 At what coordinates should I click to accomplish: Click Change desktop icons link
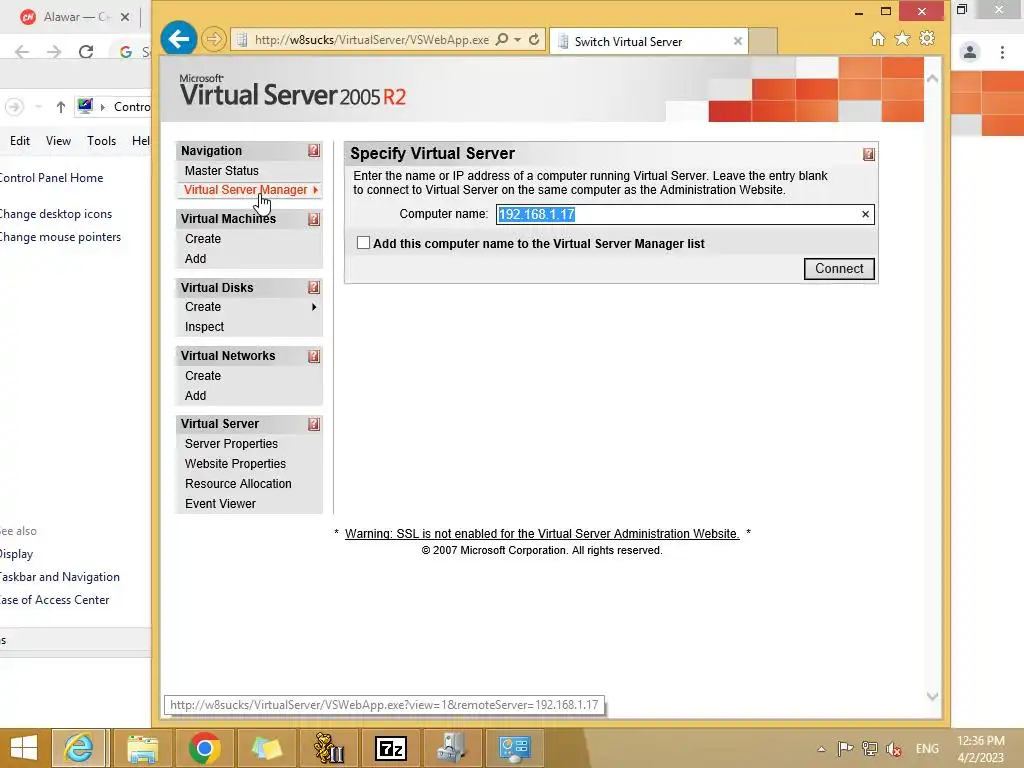coord(56,214)
